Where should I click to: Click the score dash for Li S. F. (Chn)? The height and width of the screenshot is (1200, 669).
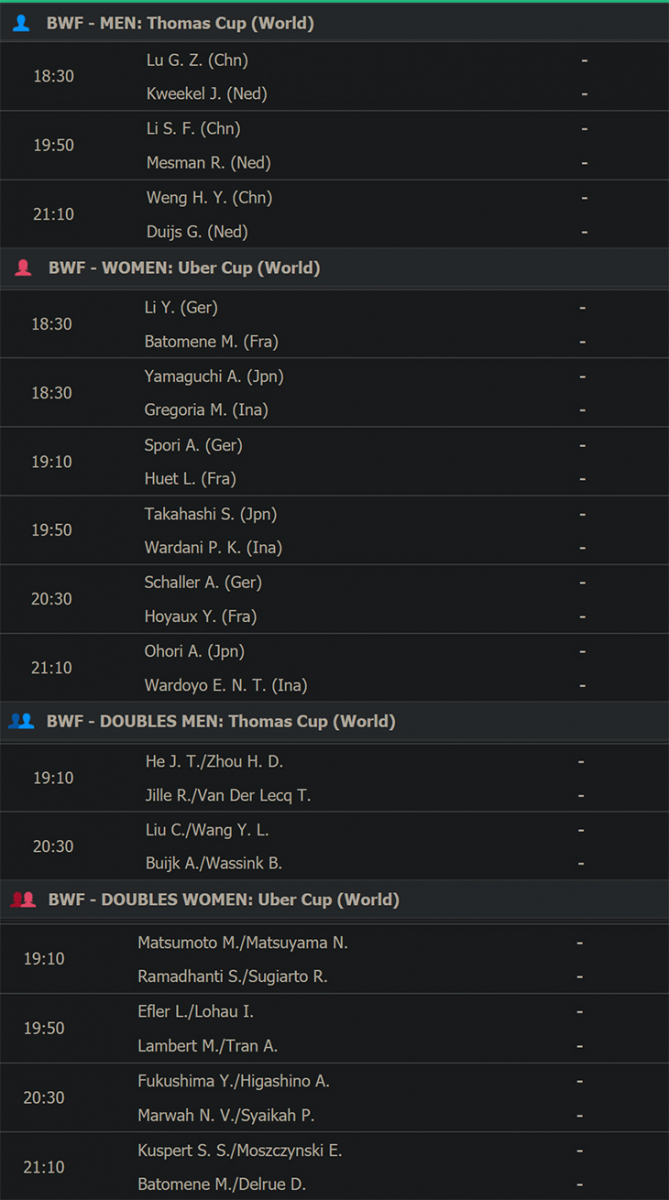[584, 128]
